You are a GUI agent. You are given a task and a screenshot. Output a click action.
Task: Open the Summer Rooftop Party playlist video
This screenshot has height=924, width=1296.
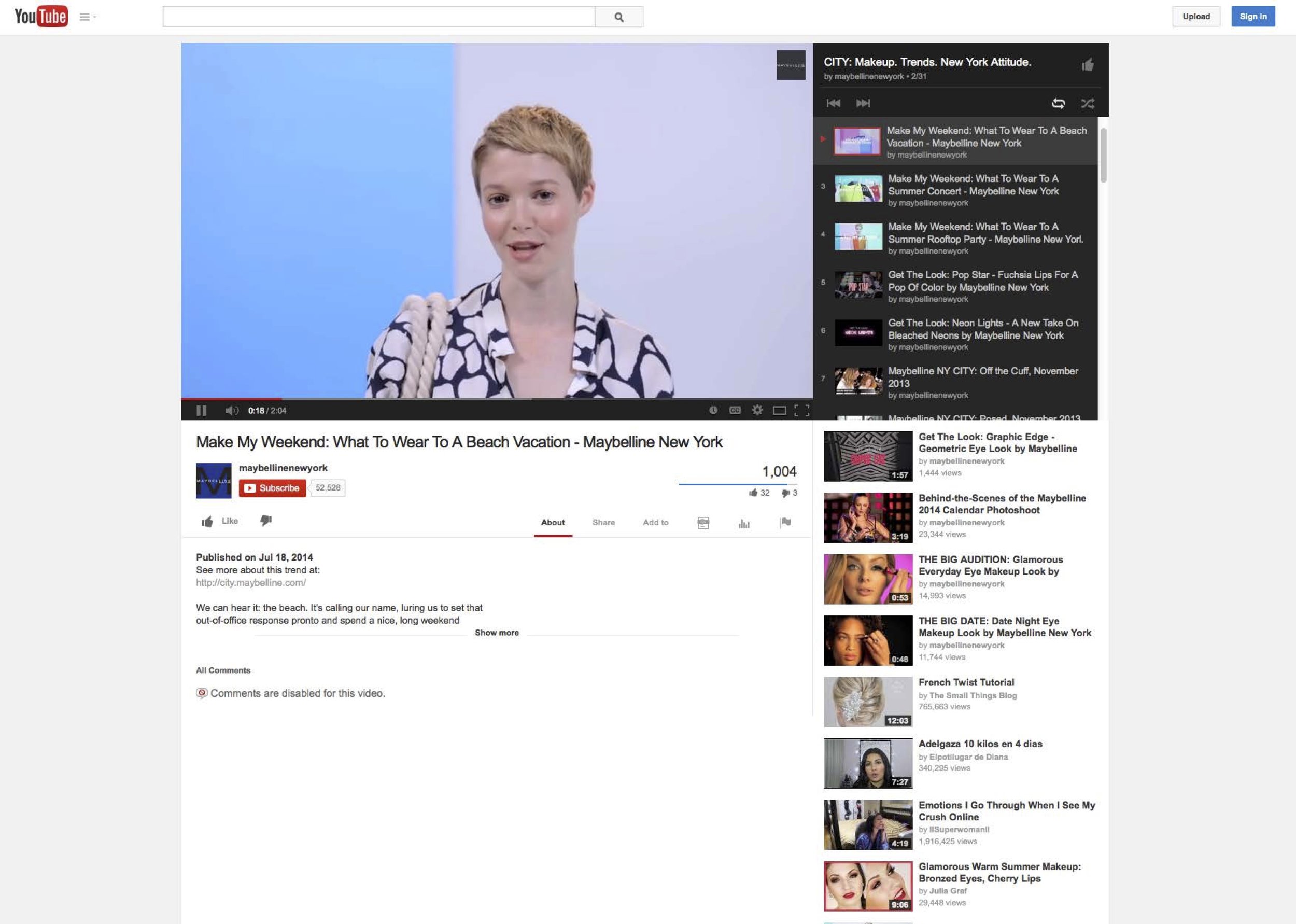(x=955, y=238)
